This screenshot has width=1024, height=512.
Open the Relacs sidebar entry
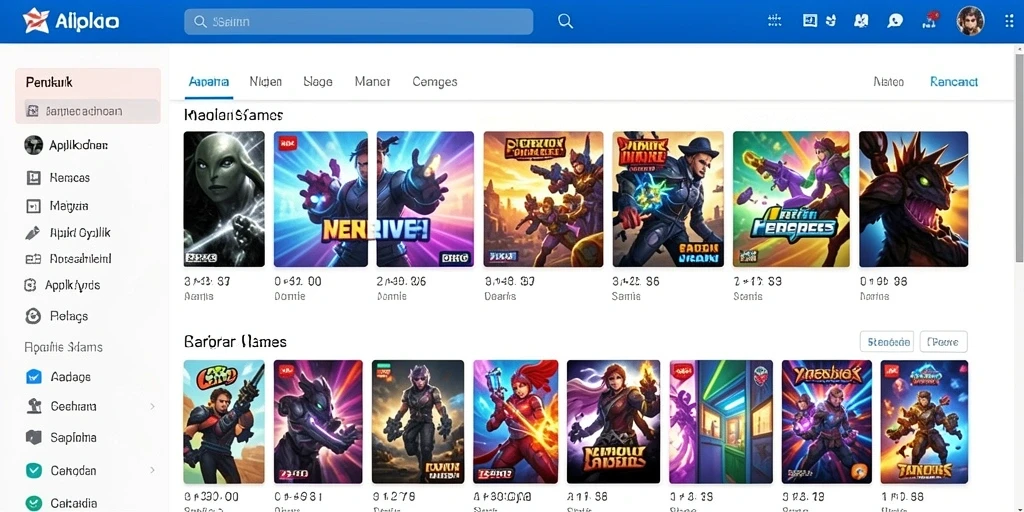(56, 316)
